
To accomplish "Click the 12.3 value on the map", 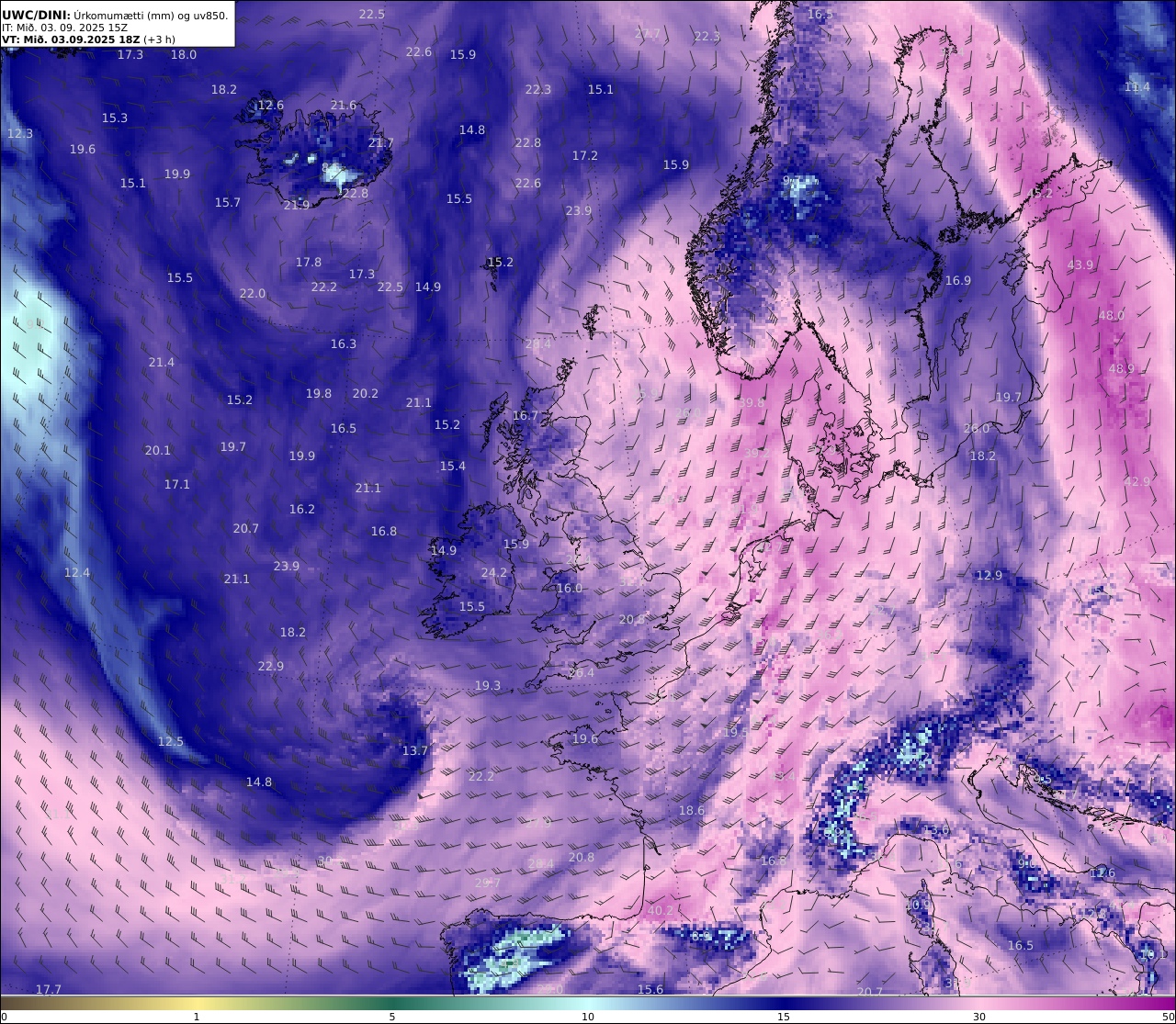I will click(20, 133).
